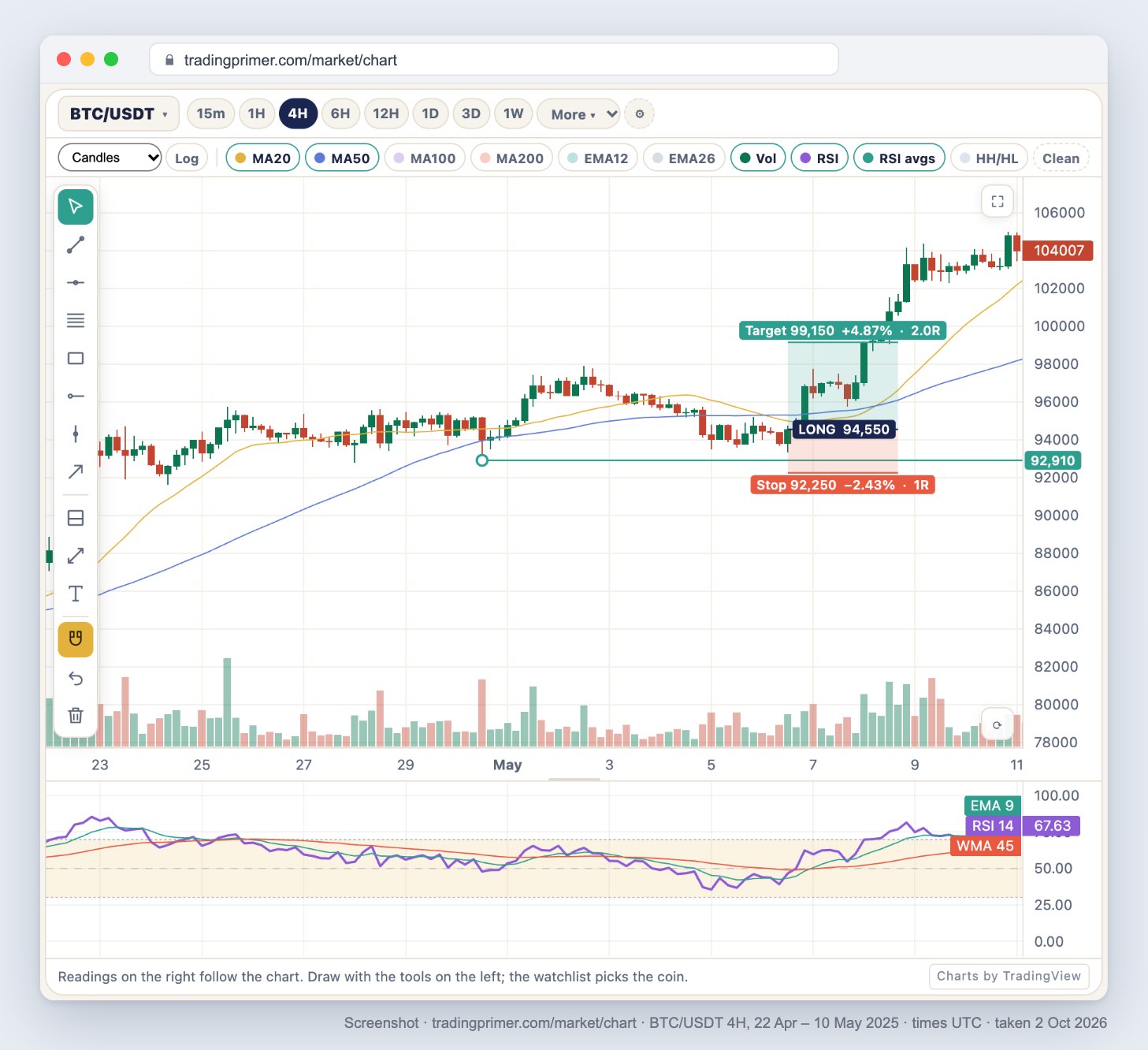The image size is (1148, 1050).
Task: Select the text annotation tool
Action: tap(76, 594)
